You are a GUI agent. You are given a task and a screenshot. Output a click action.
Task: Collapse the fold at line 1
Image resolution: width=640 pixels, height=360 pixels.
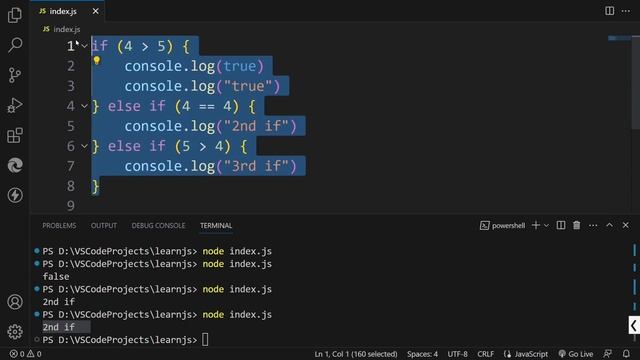coord(84,46)
